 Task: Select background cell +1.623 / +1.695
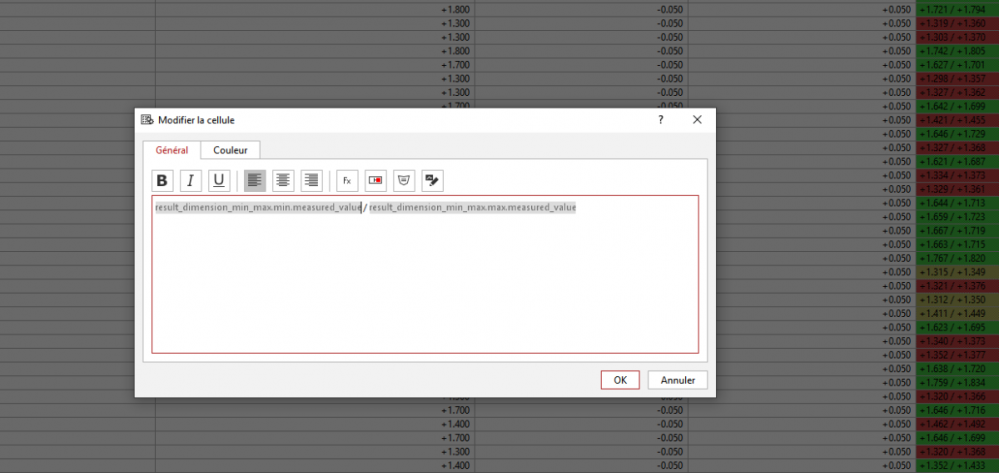tap(957, 328)
